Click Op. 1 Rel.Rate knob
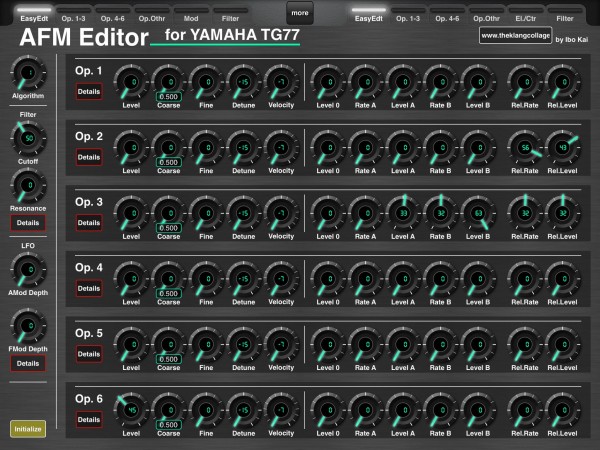Screen dimensions: 600x450 525,82
